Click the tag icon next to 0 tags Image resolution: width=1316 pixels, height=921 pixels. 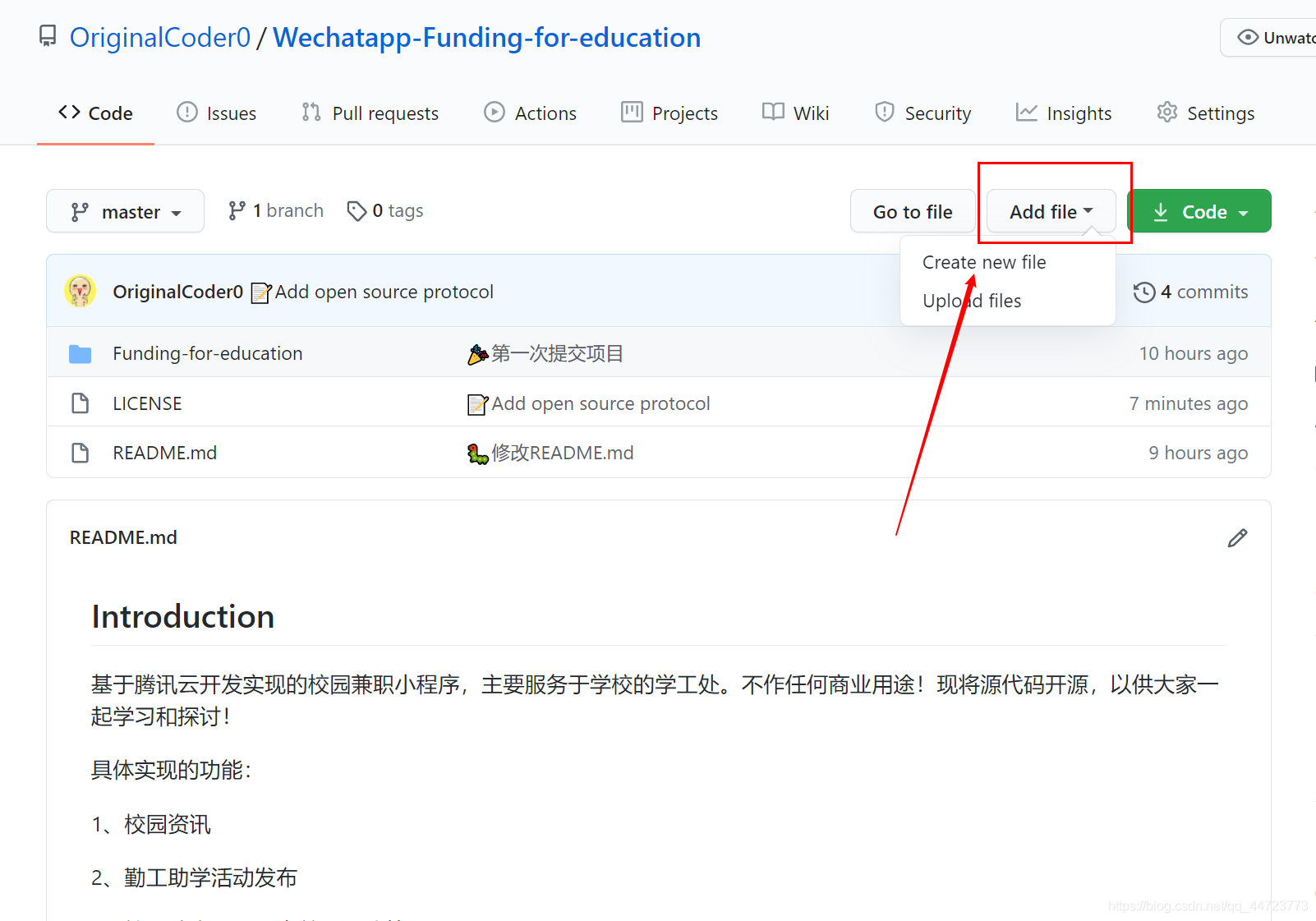(357, 211)
